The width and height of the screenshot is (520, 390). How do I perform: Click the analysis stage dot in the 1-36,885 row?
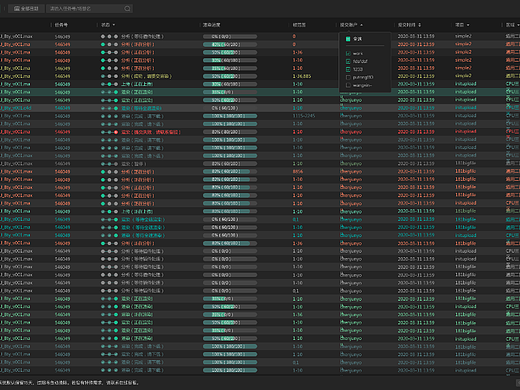click(x=103, y=76)
